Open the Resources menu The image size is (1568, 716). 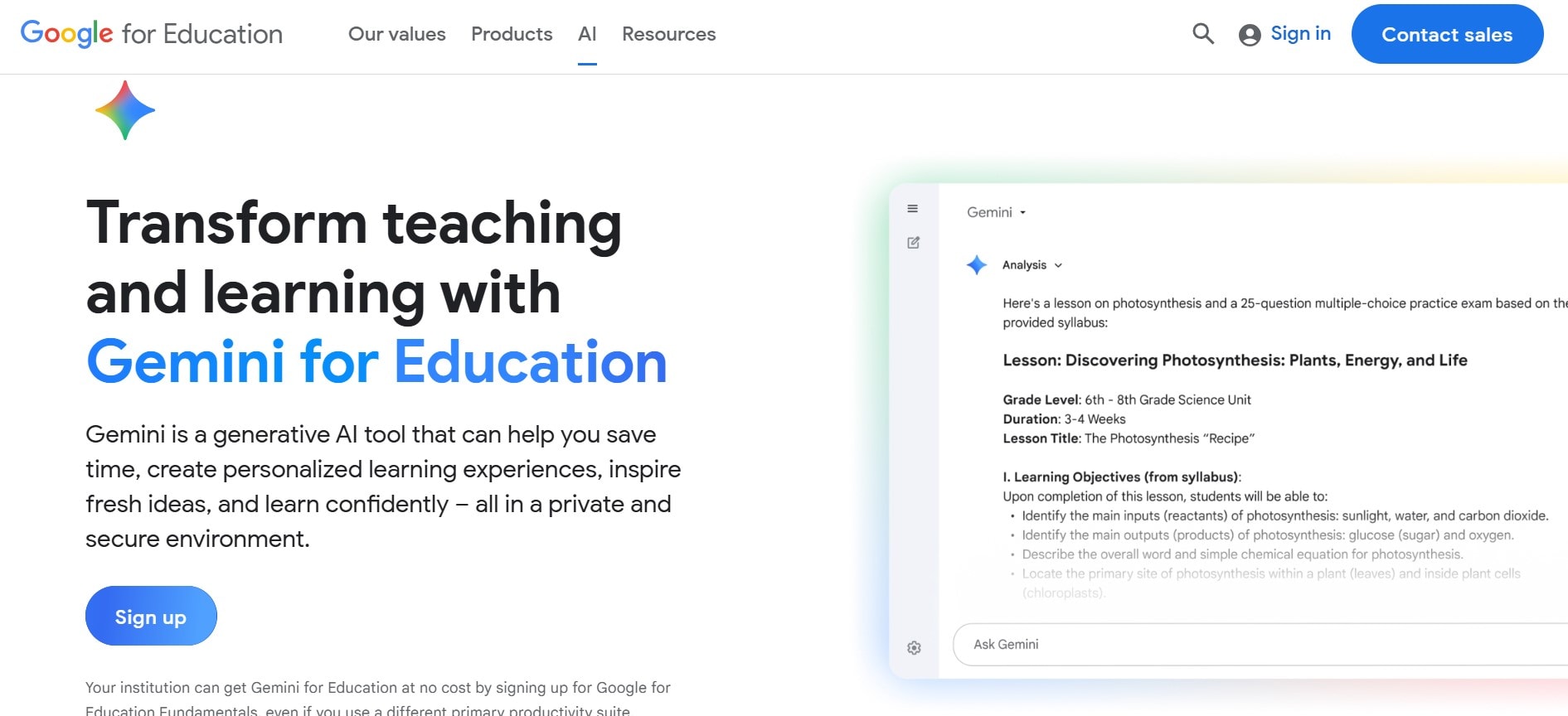(x=668, y=34)
